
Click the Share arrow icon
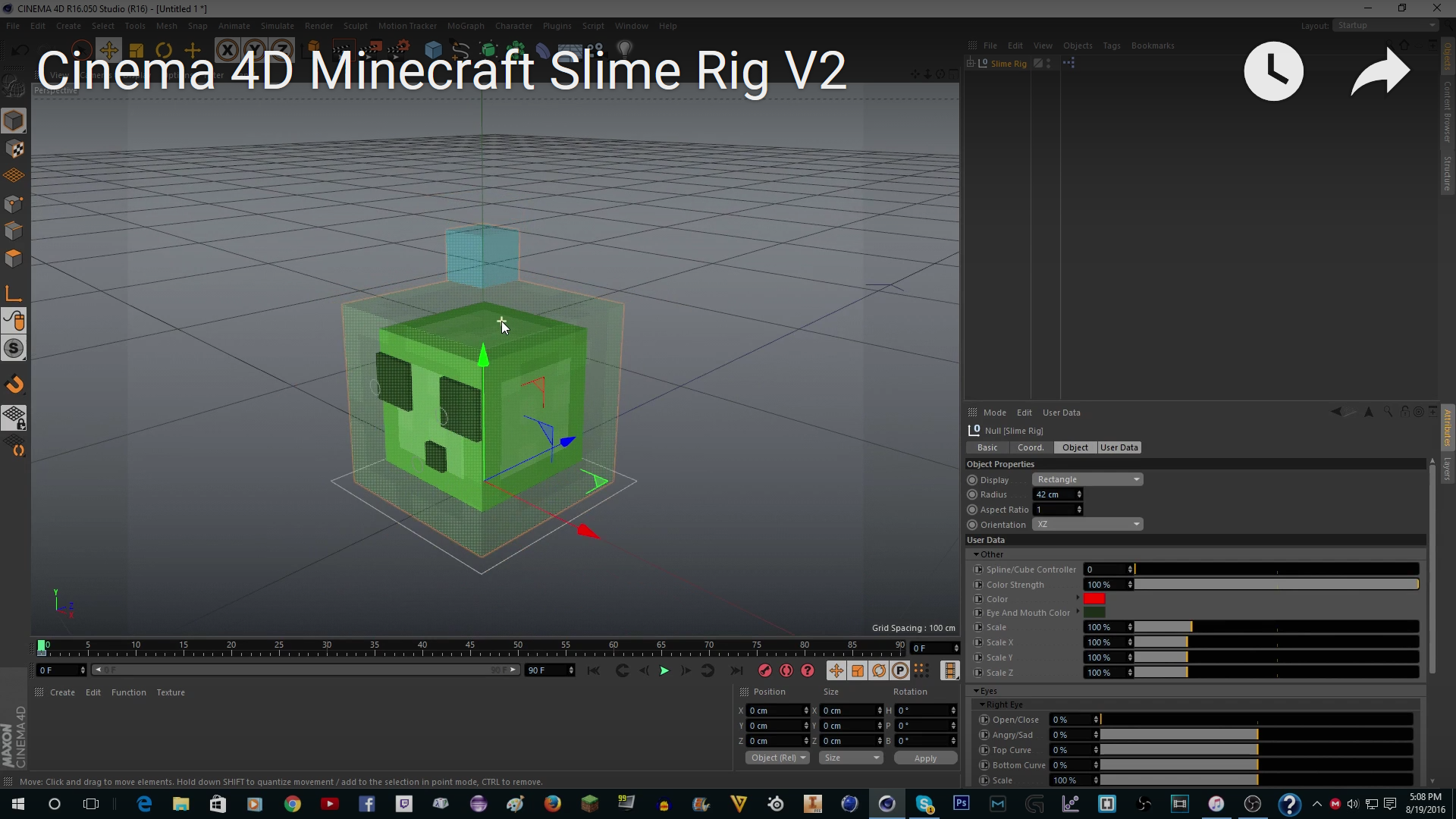[x=1380, y=71]
